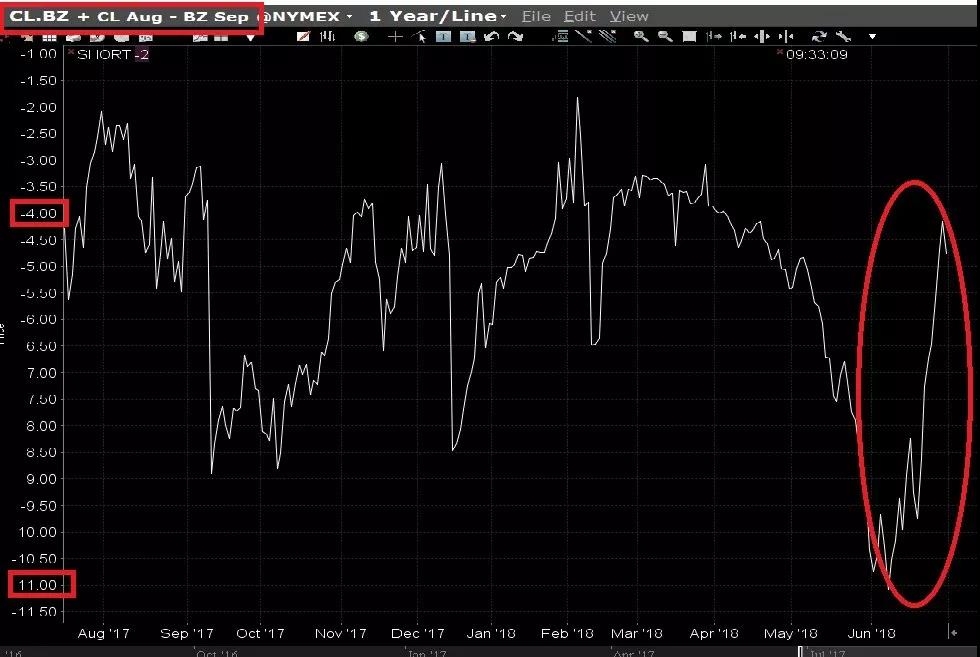Select the second T text label icon
Screen dimensions: 980x657
coord(468,37)
